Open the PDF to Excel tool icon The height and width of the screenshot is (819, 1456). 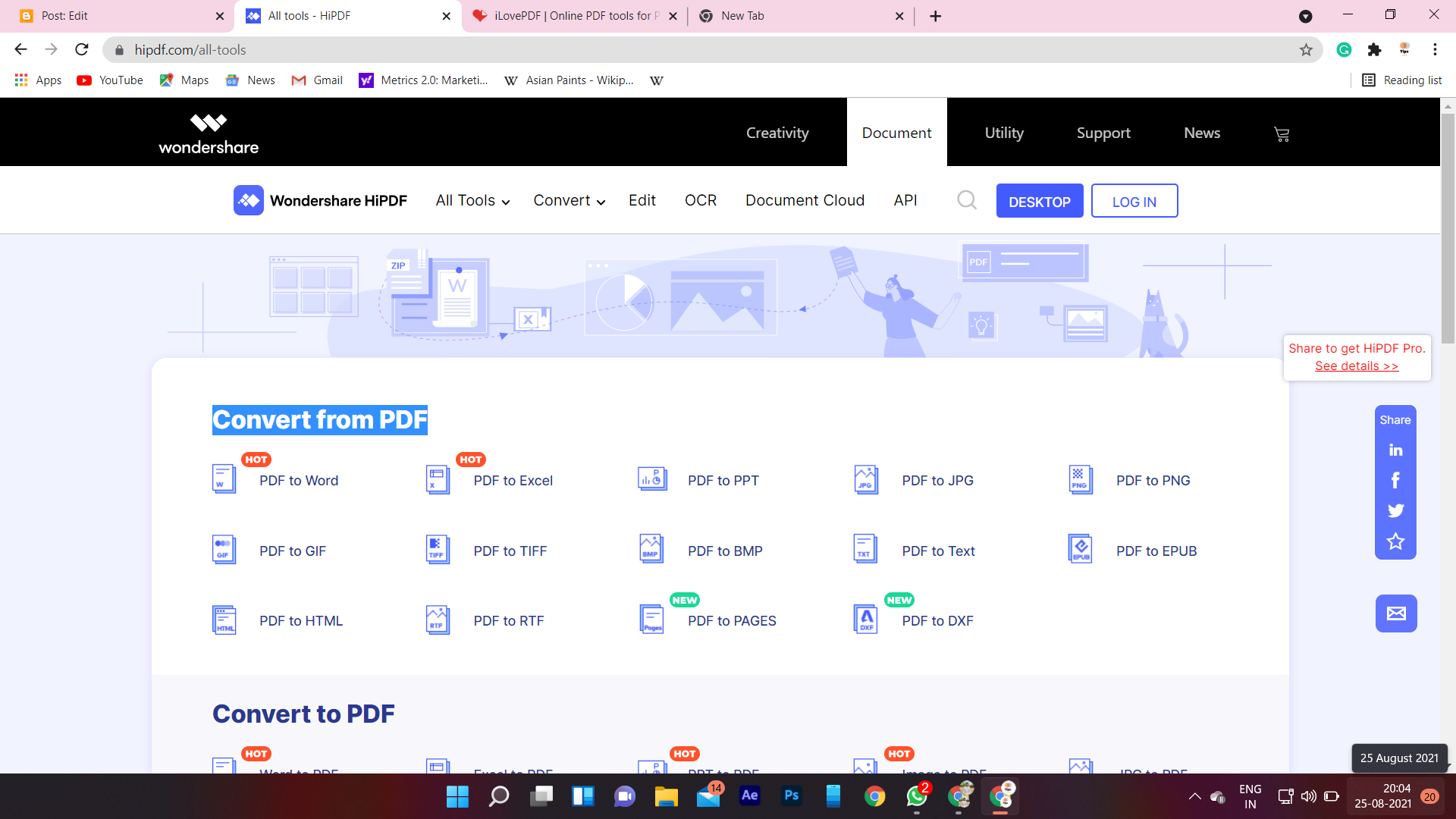click(438, 479)
